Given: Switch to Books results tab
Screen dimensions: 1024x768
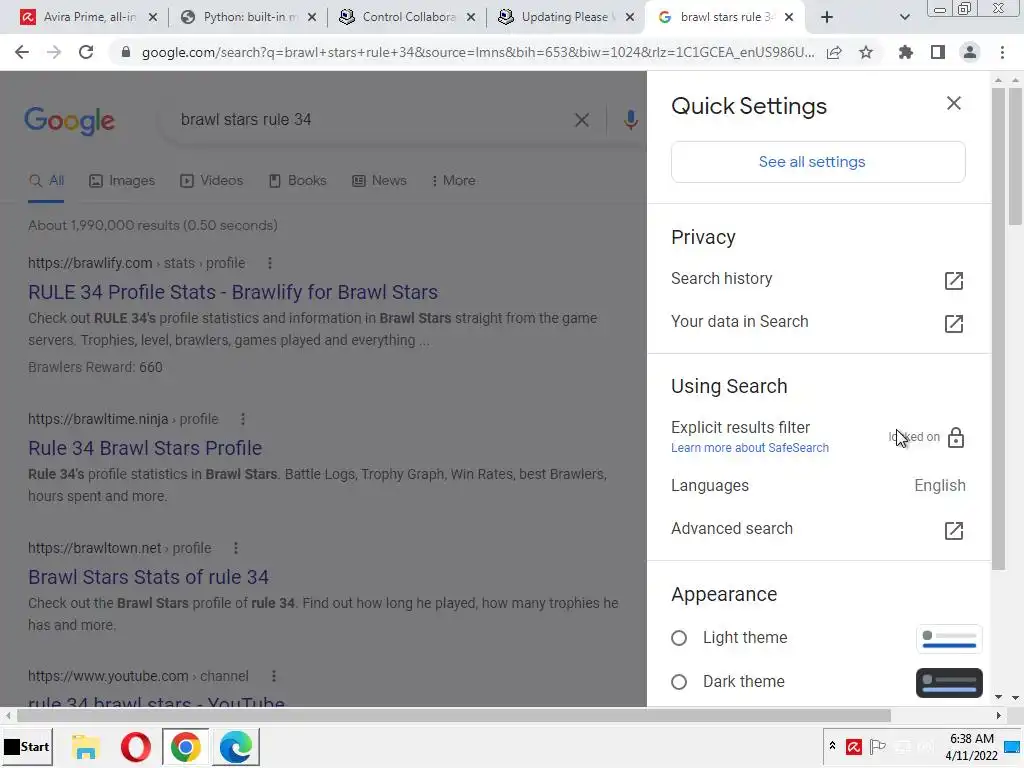Looking at the screenshot, I should (297, 181).
